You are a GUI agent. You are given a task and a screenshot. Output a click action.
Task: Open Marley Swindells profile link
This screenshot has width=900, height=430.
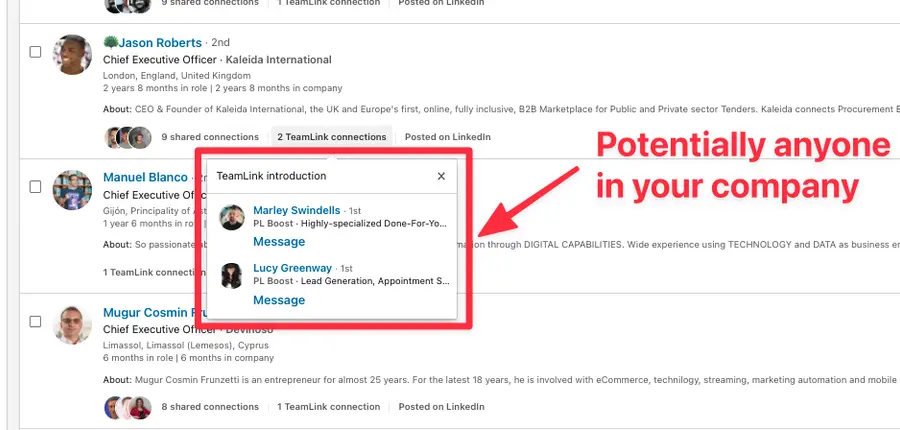[297, 210]
